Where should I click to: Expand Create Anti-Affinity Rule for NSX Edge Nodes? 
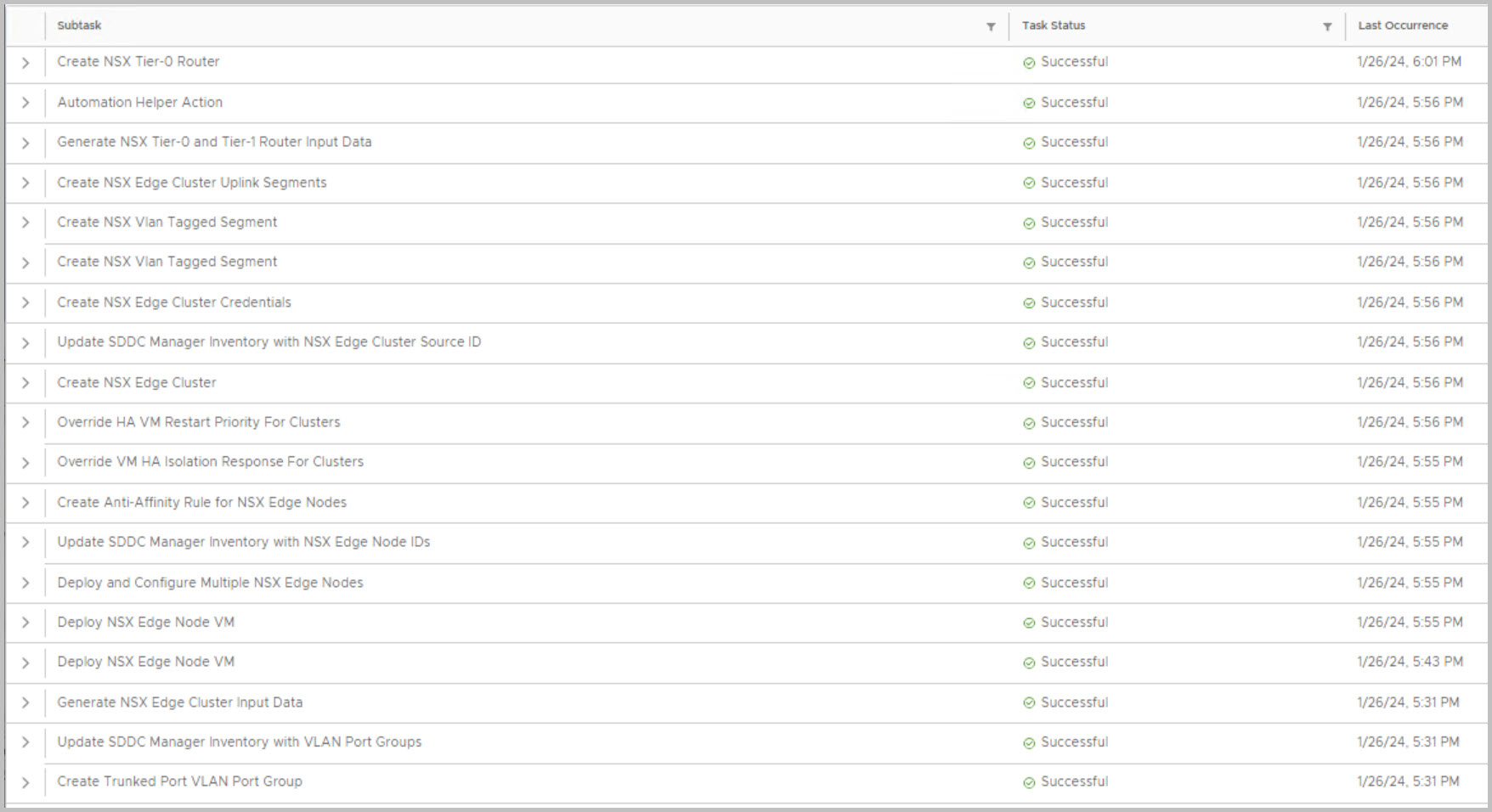(25, 503)
